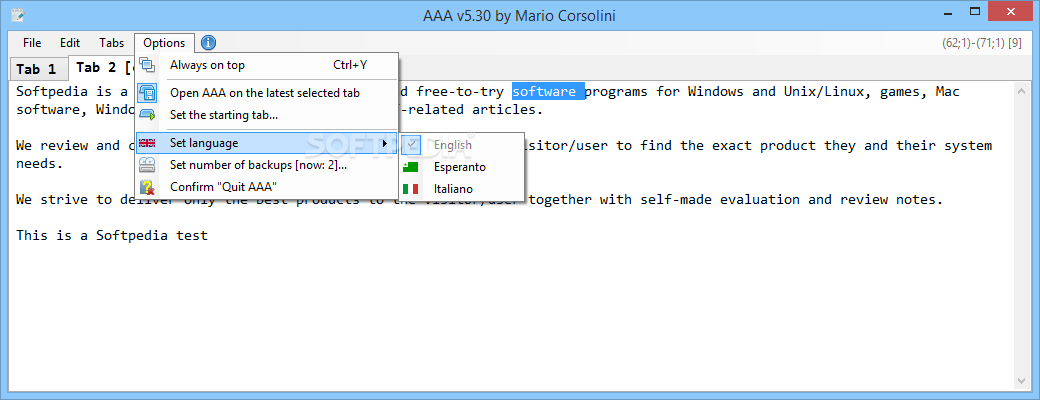The image size is (1040, 400).
Task: Expand the Set language submenu arrow
Action: coord(385,143)
